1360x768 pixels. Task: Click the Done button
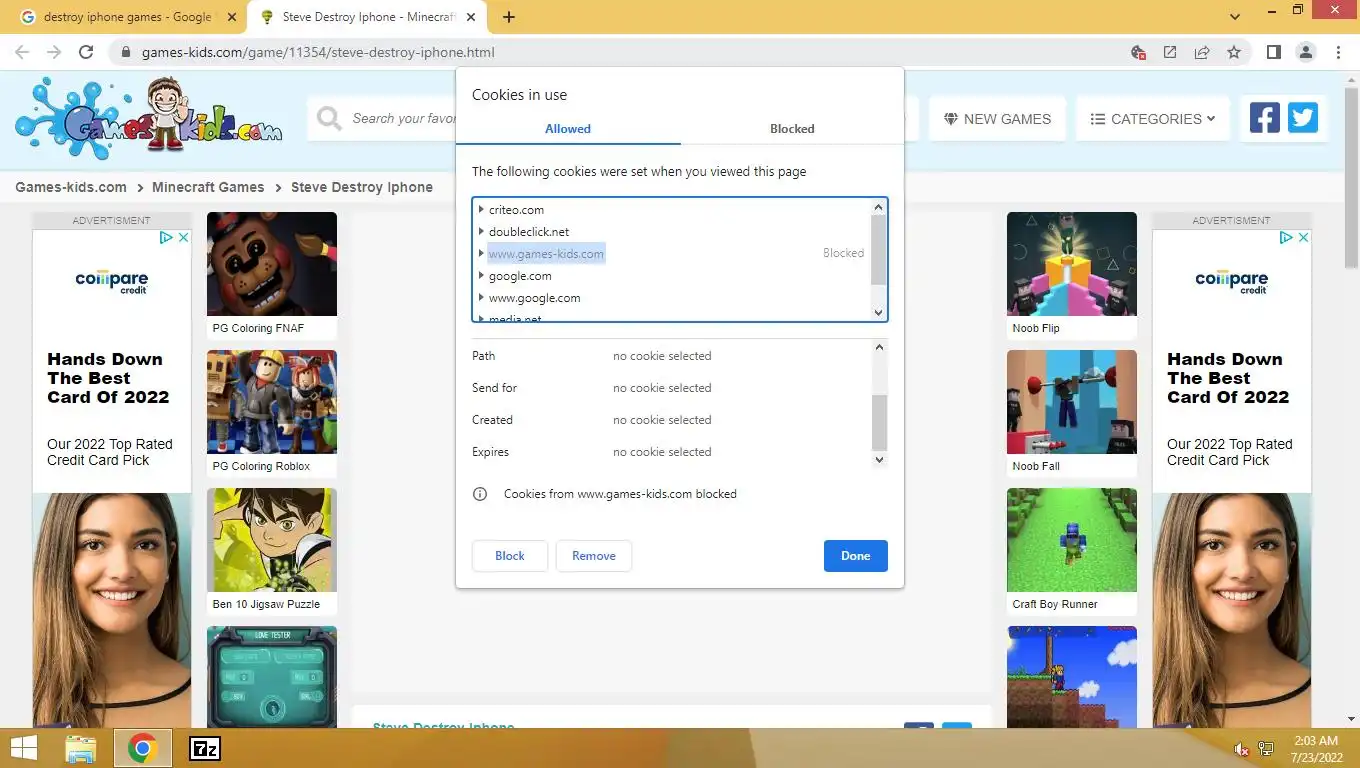[856, 556]
